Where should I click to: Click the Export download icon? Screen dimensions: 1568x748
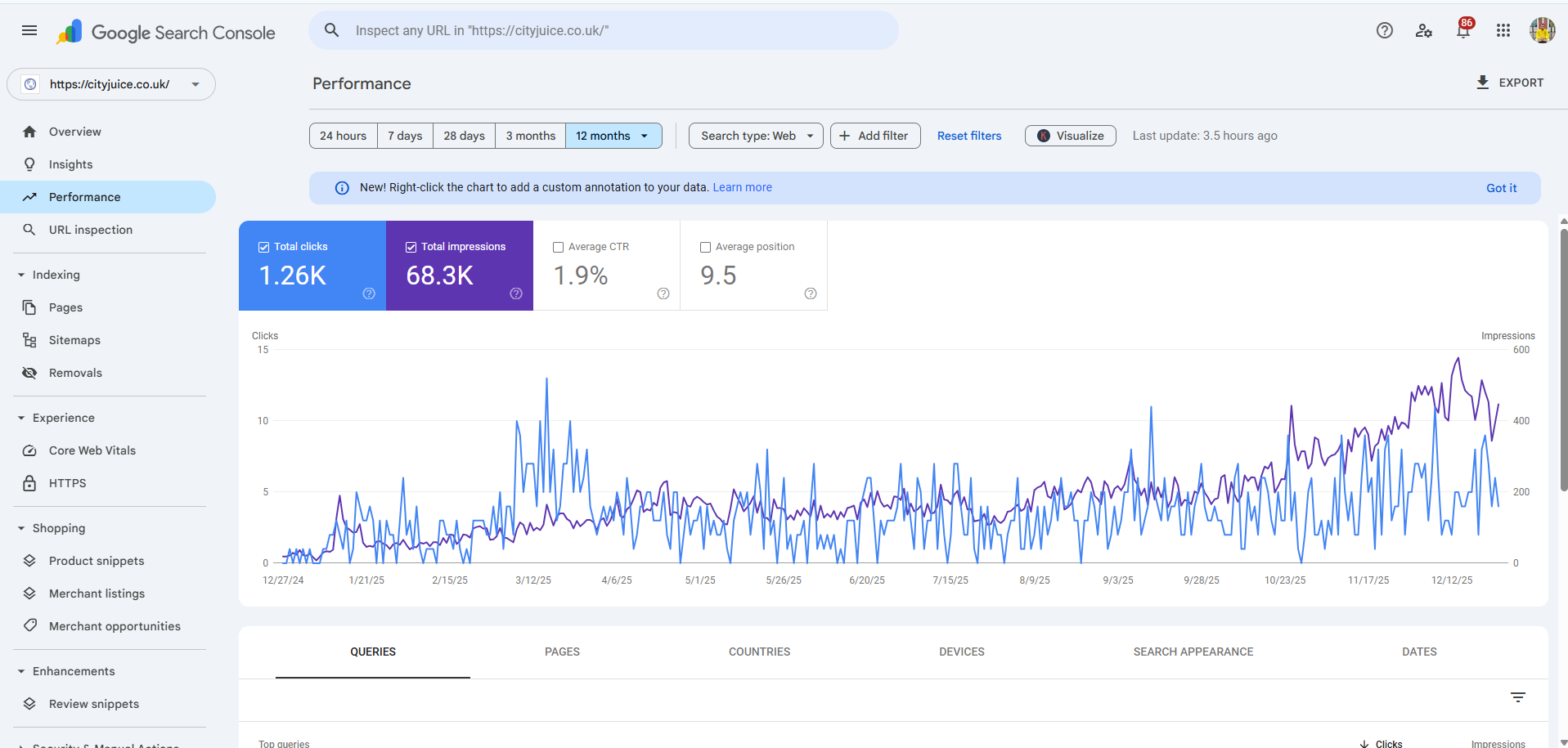pyautogui.click(x=1482, y=83)
